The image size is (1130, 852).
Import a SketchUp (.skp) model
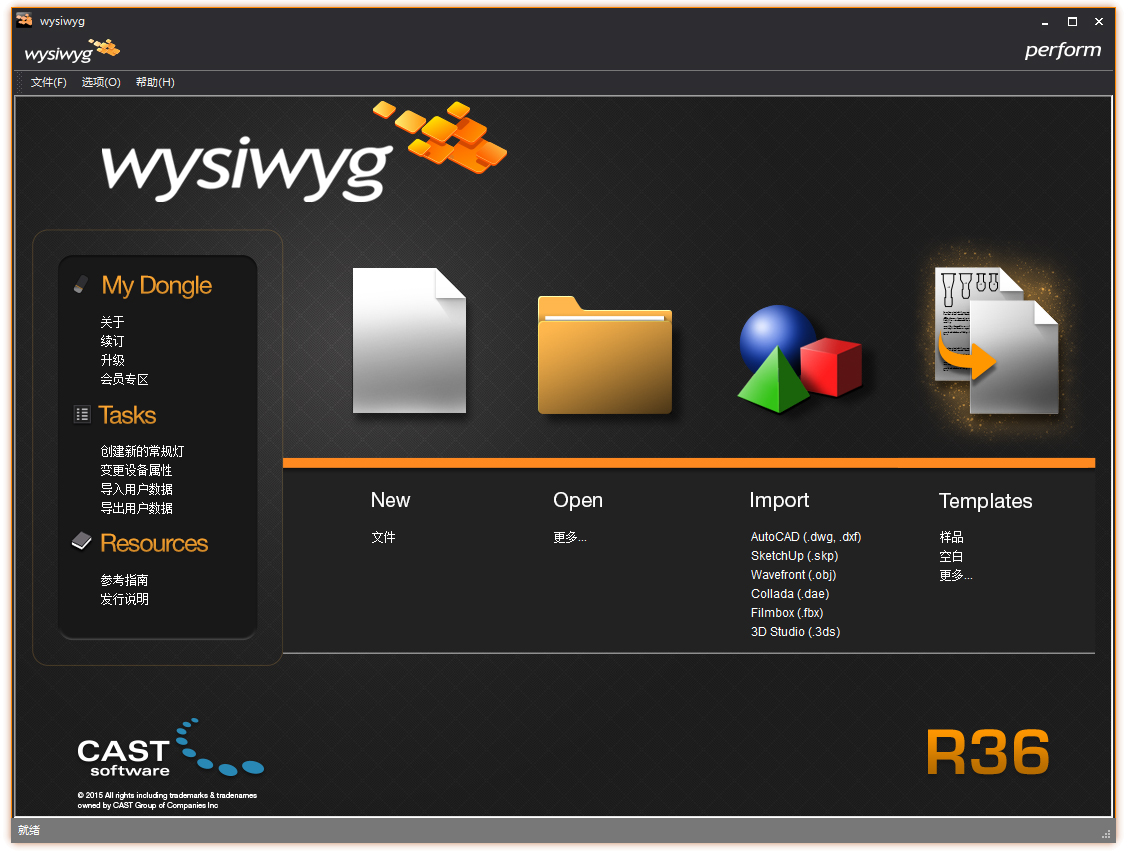pos(794,556)
